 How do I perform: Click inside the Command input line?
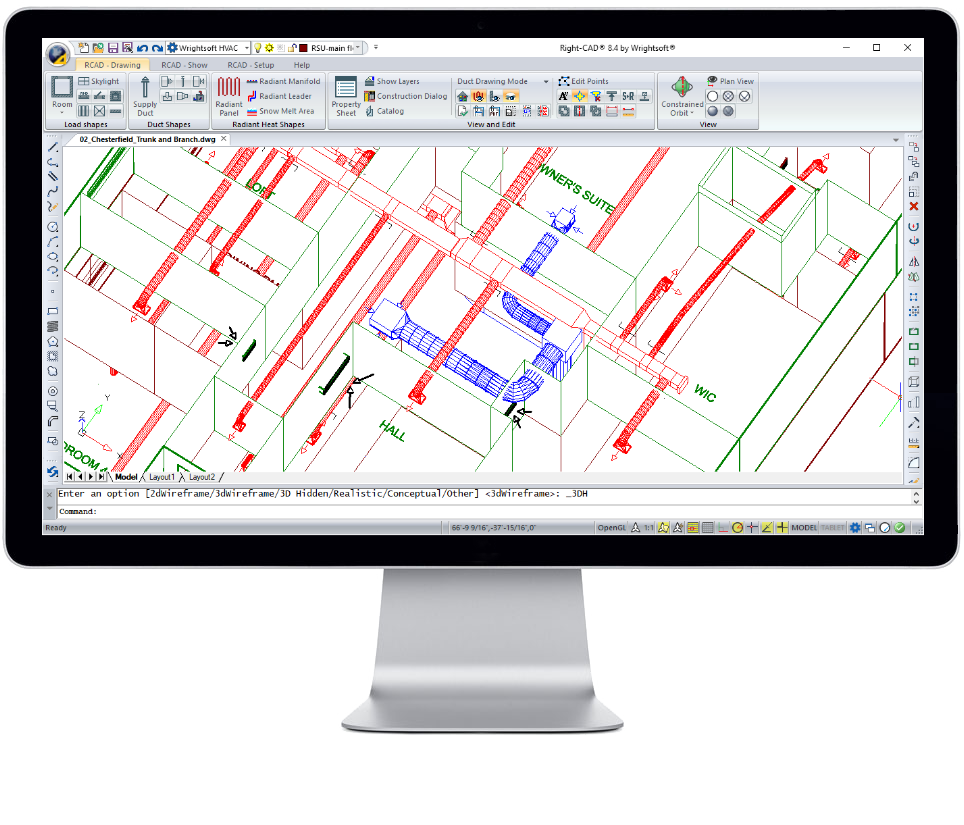tap(300, 511)
